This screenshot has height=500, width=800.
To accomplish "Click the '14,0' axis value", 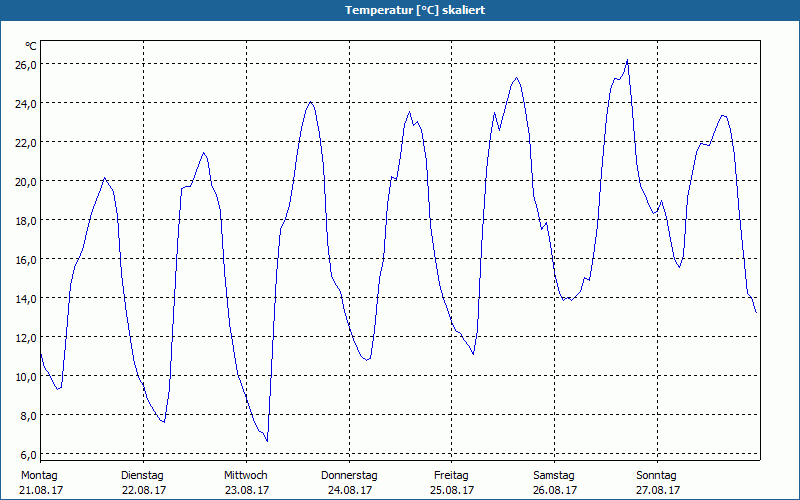I will 28,298.
